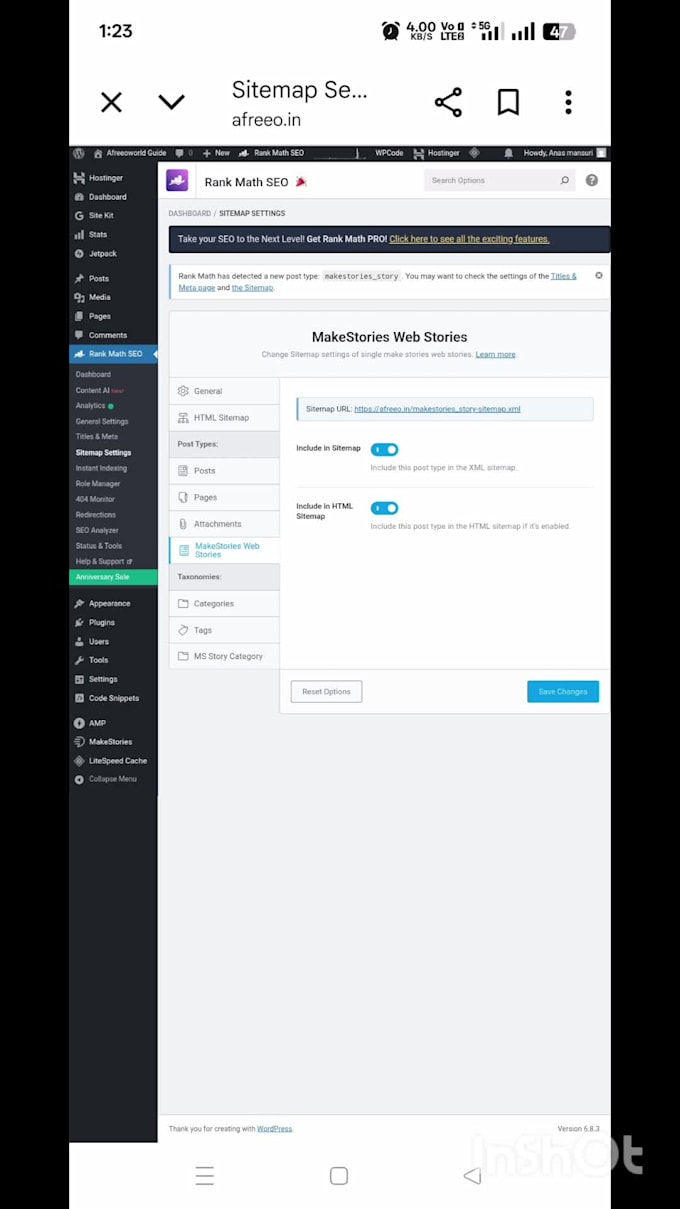
Task: Select the Posts post type tab
Action: [224, 470]
